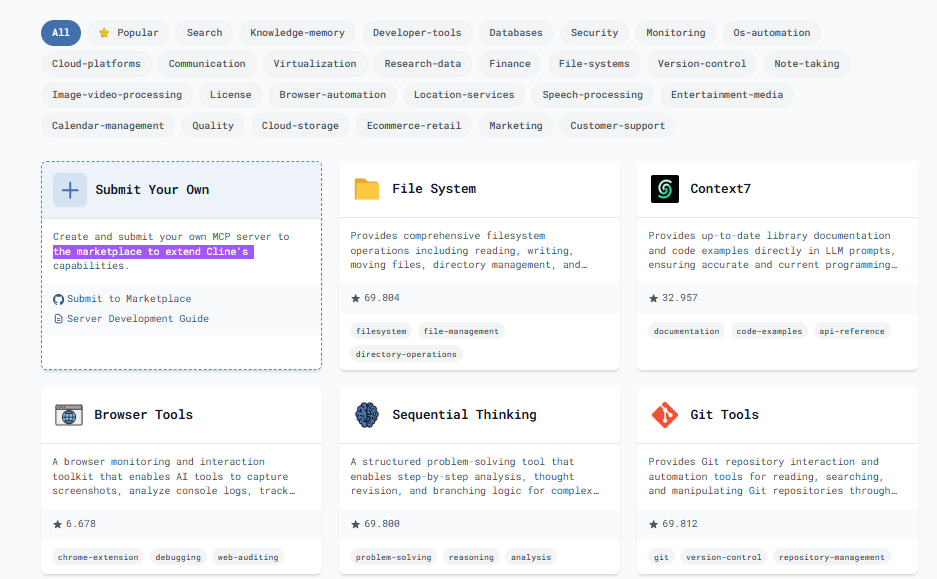Viewport: 937px width, 579px height.
Task: Click the Browser Tools globe icon
Action: pos(69,414)
